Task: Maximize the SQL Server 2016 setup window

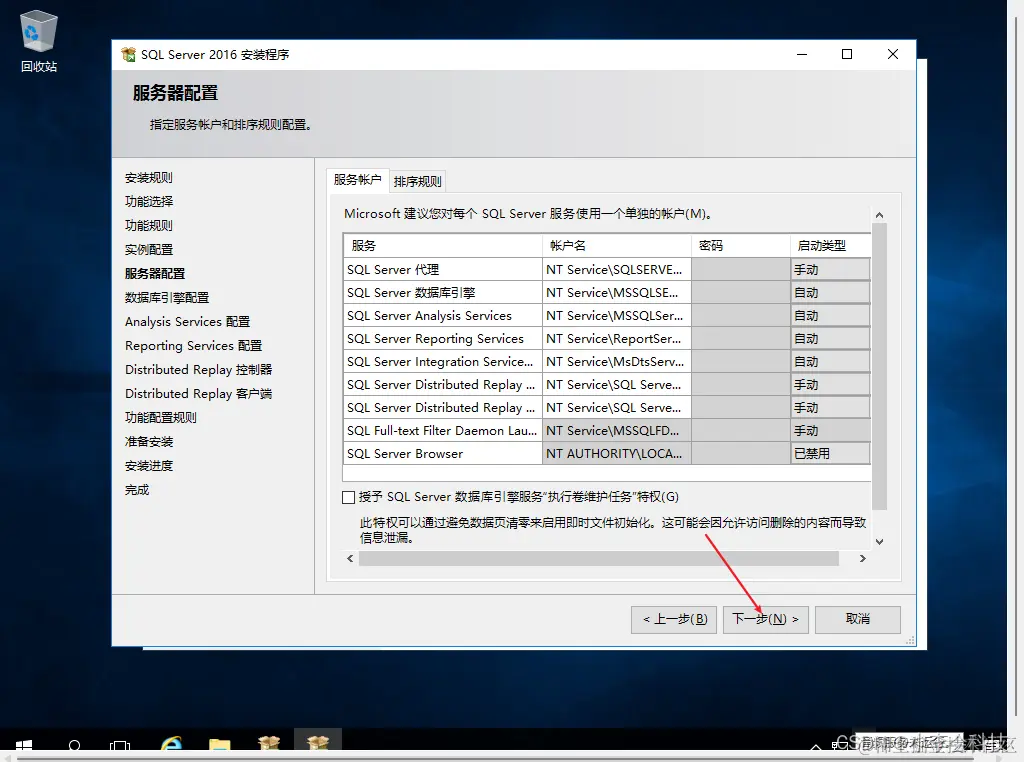Action: point(847,54)
